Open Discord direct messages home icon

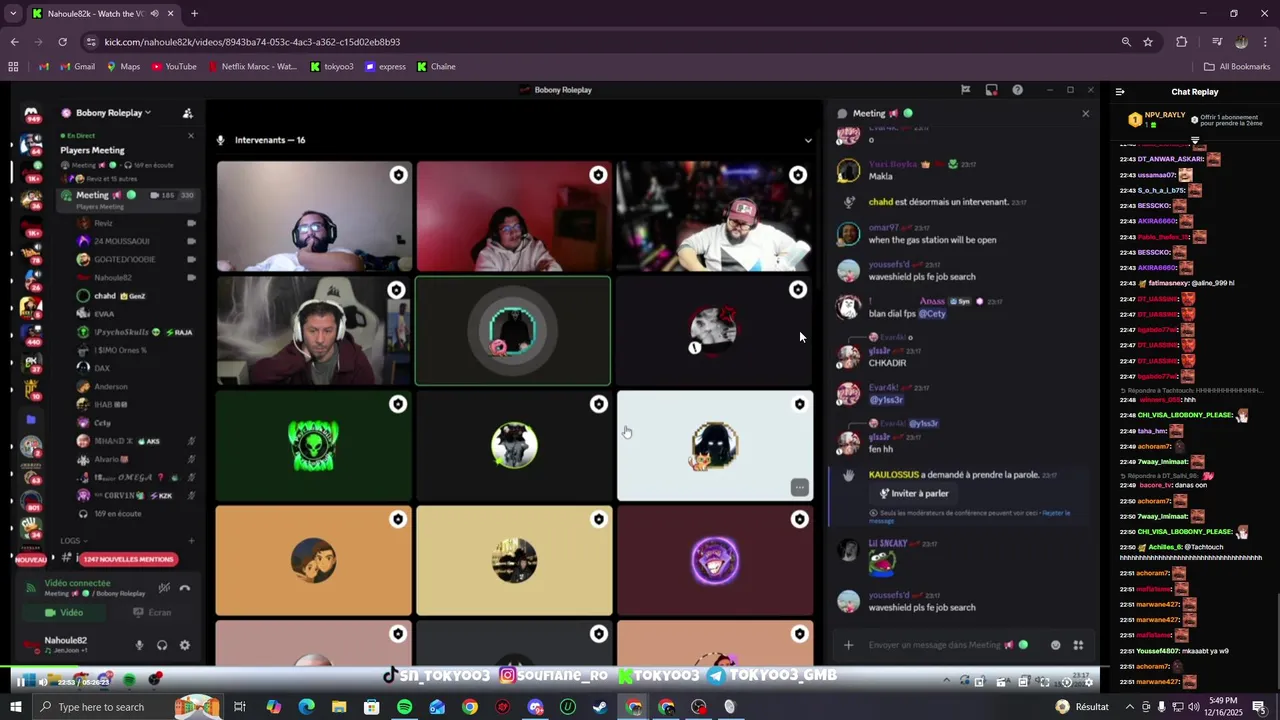point(31,114)
